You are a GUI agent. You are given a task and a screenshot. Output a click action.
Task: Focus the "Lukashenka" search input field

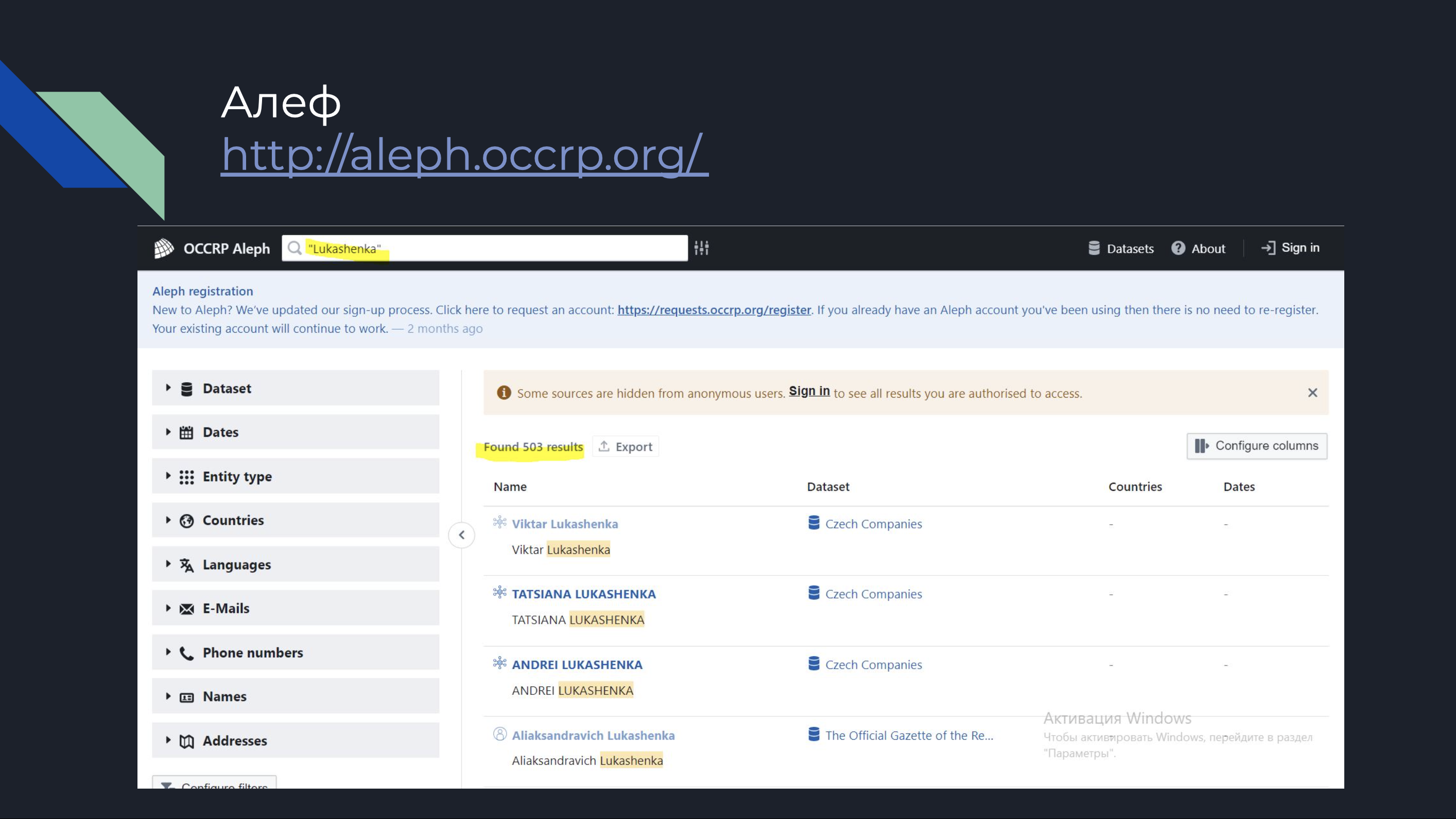pos(484,248)
